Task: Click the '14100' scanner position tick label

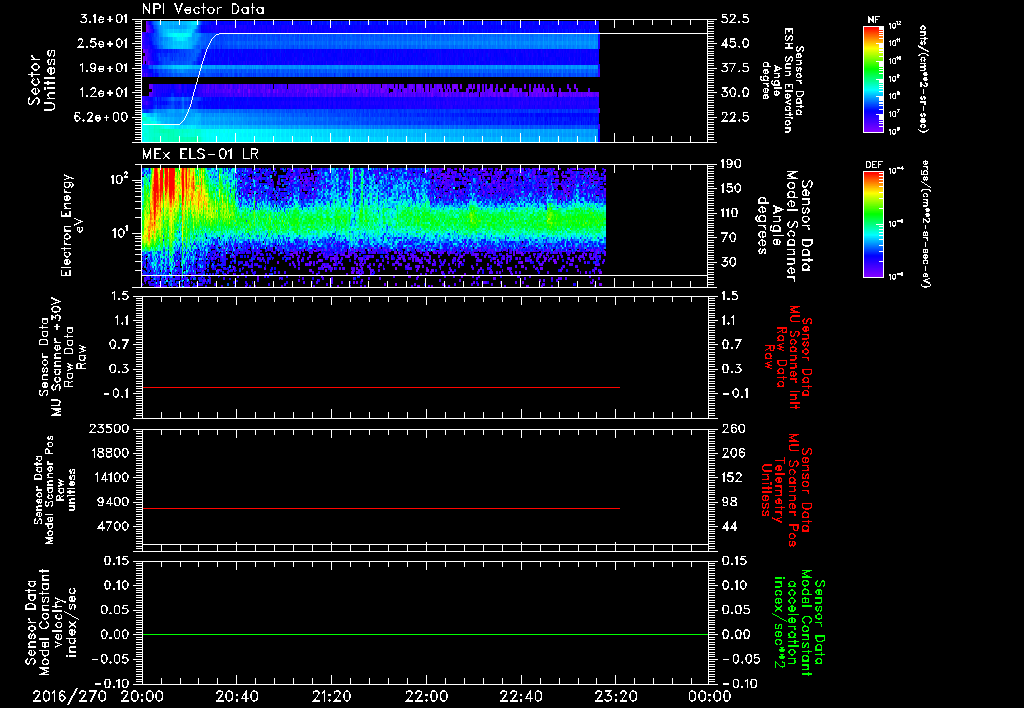Action: pyautogui.click(x=109, y=477)
